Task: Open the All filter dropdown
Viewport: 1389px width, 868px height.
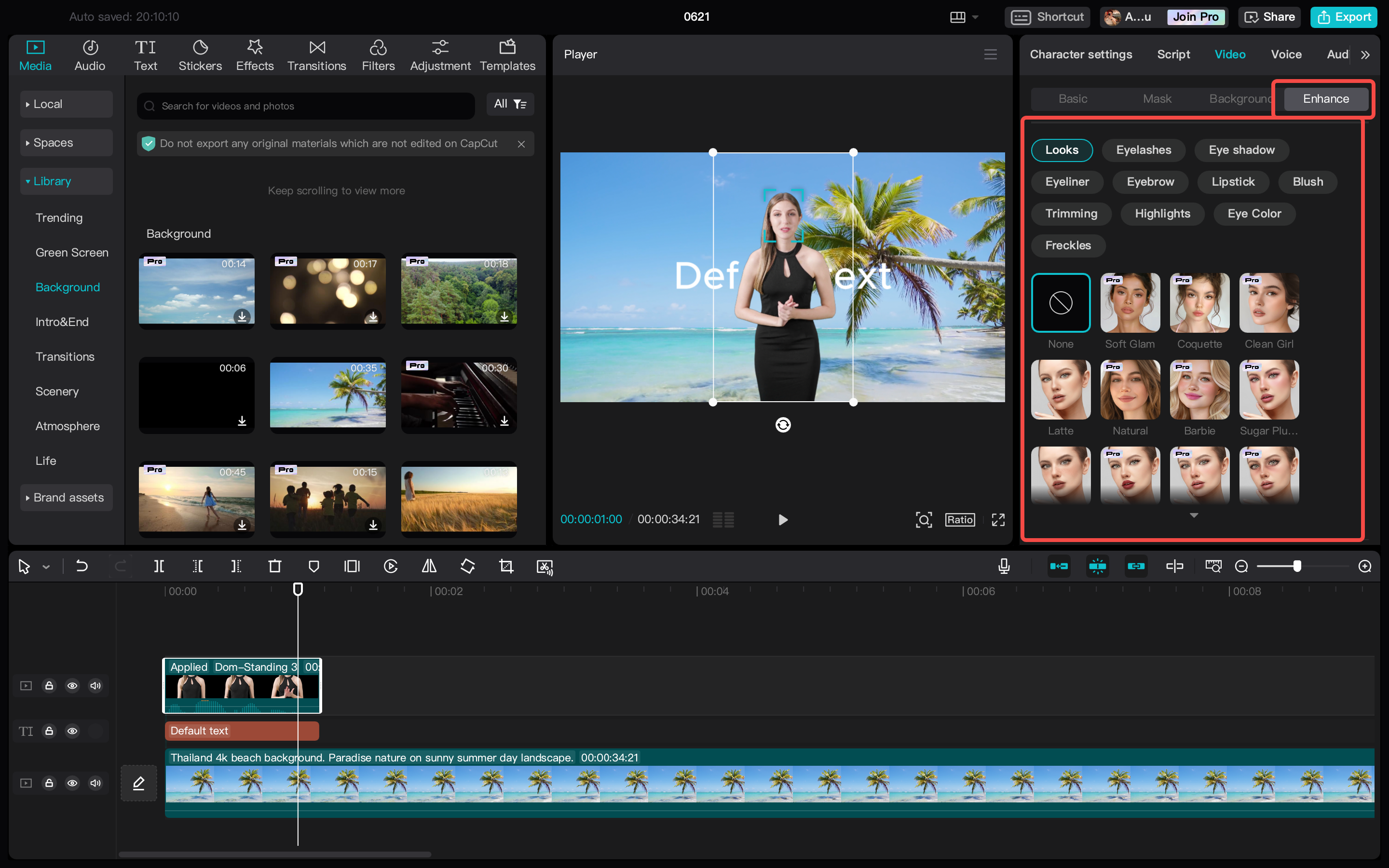Action: pyautogui.click(x=510, y=104)
